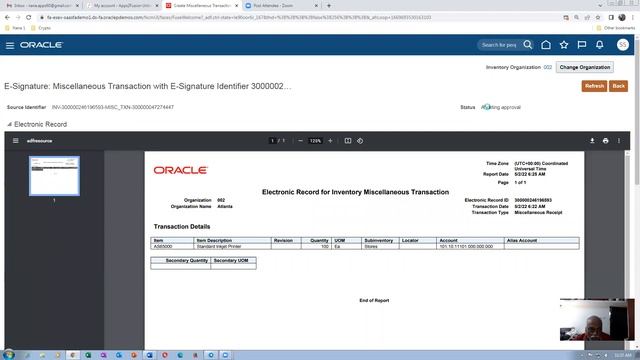Open Other bookmarks folder
Image resolution: width=640 pixels, height=360 pixels.
616,28
